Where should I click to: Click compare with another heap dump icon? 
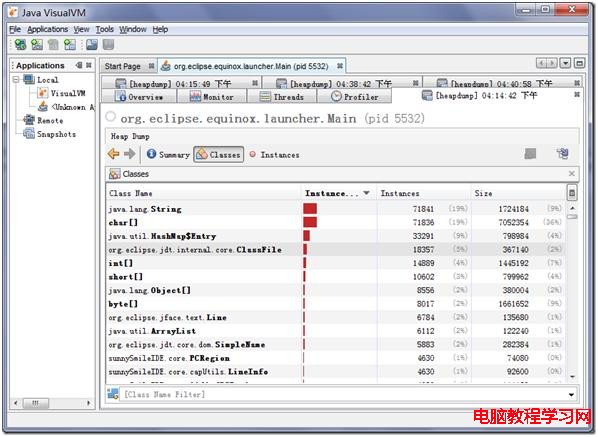click(562, 154)
